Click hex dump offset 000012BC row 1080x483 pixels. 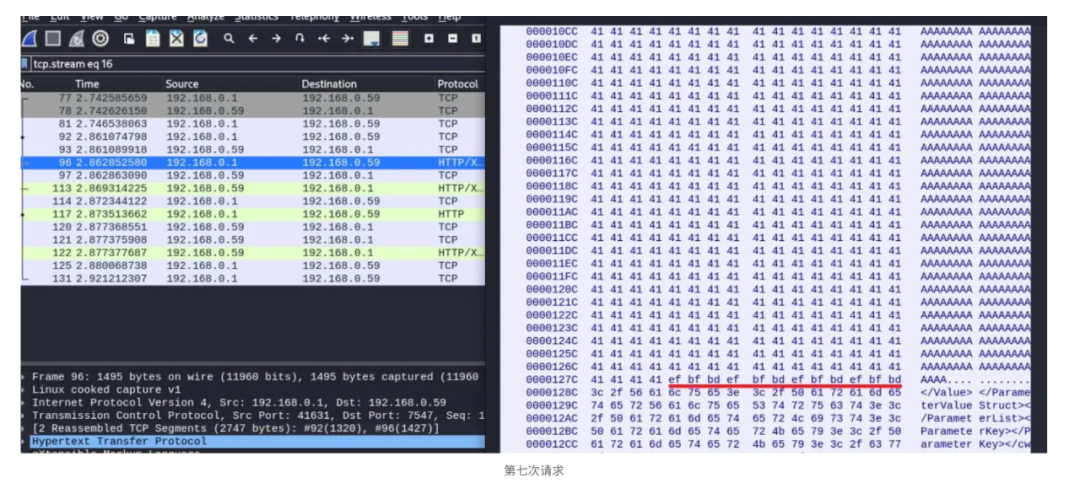point(778,431)
